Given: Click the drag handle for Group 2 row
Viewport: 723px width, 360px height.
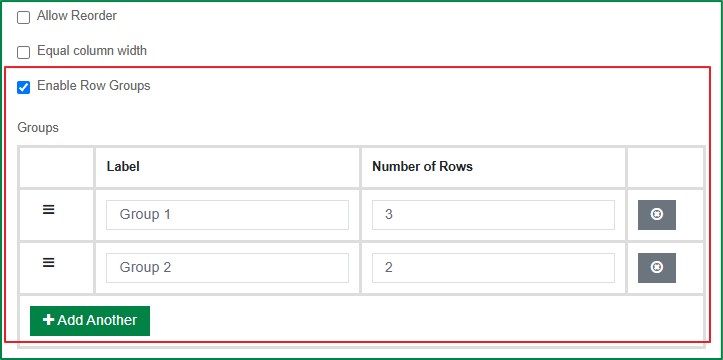Looking at the screenshot, I should coord(48,263).
